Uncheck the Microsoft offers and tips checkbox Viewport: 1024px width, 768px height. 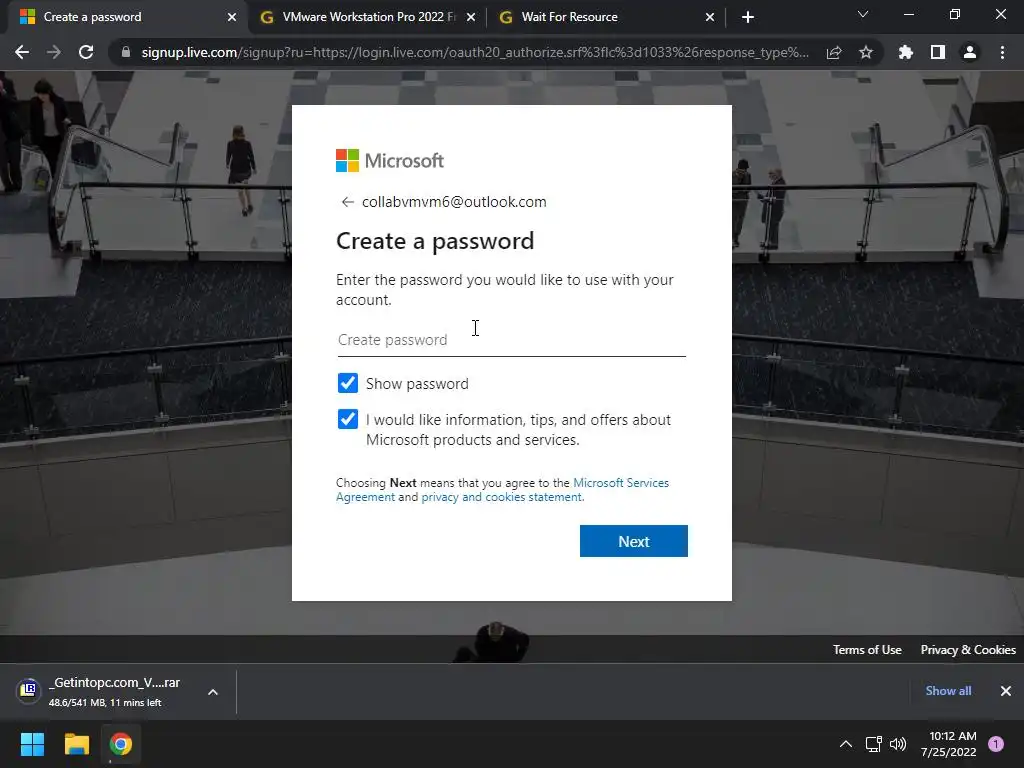(347, 419)
